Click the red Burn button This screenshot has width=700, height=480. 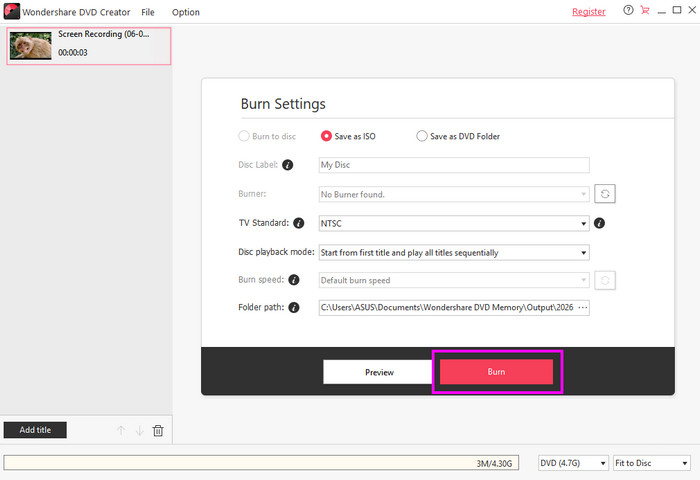[496, 371]
